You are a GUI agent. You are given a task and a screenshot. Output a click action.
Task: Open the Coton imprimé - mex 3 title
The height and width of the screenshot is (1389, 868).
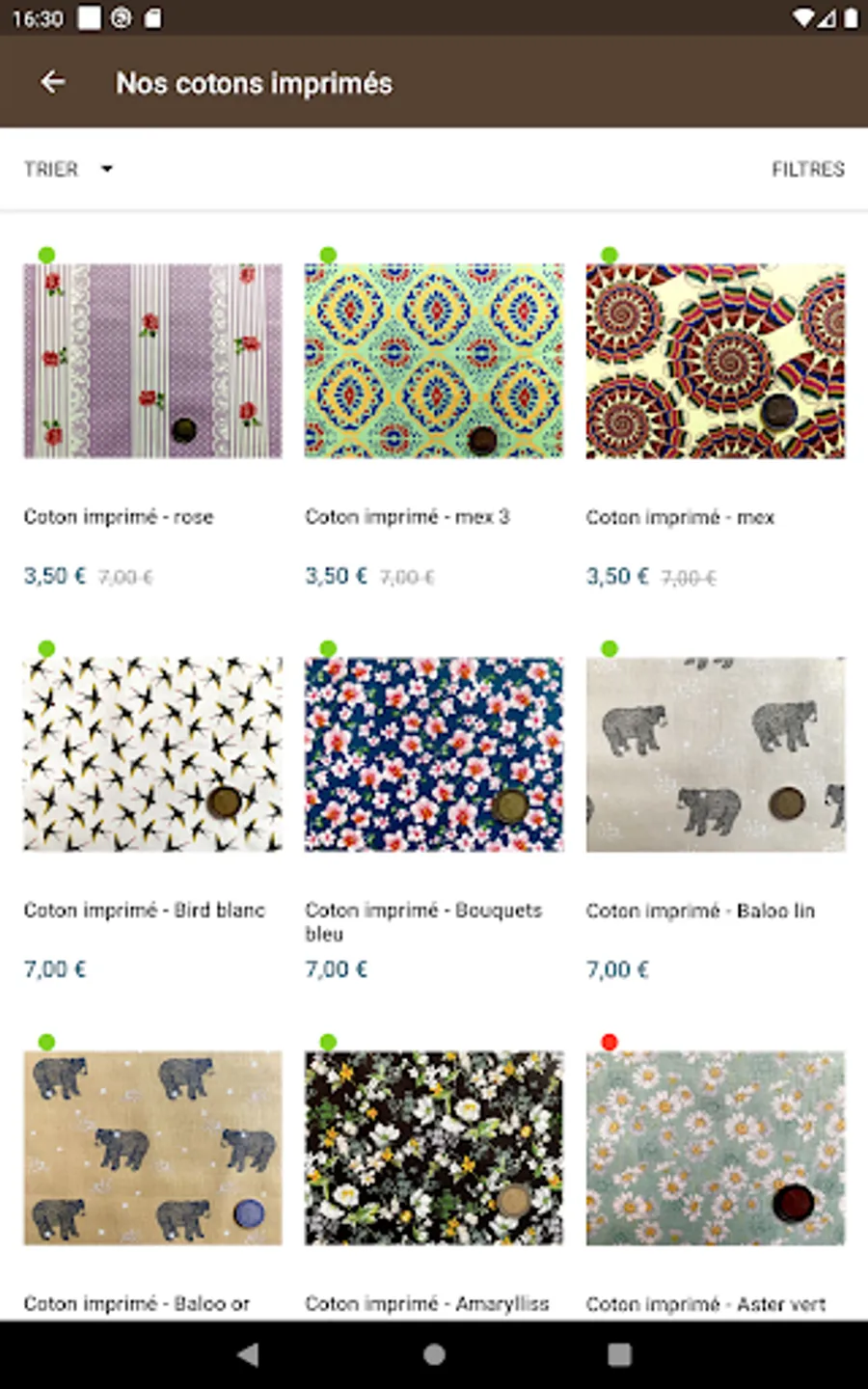pos(407,517)
